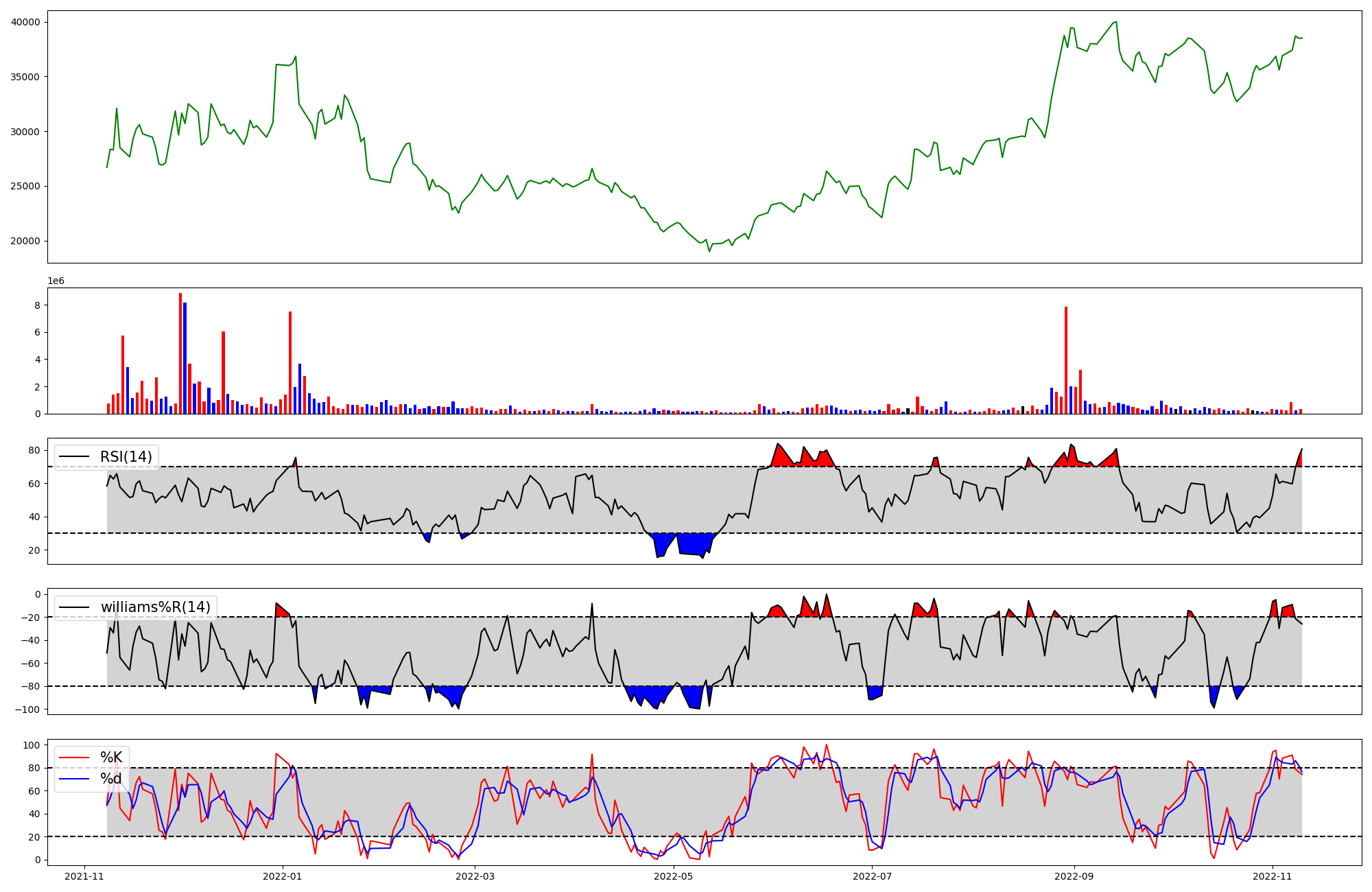This screenshot has height=892, width=1372.
Task: Click the 40000 price axis label
Action: 25,22
